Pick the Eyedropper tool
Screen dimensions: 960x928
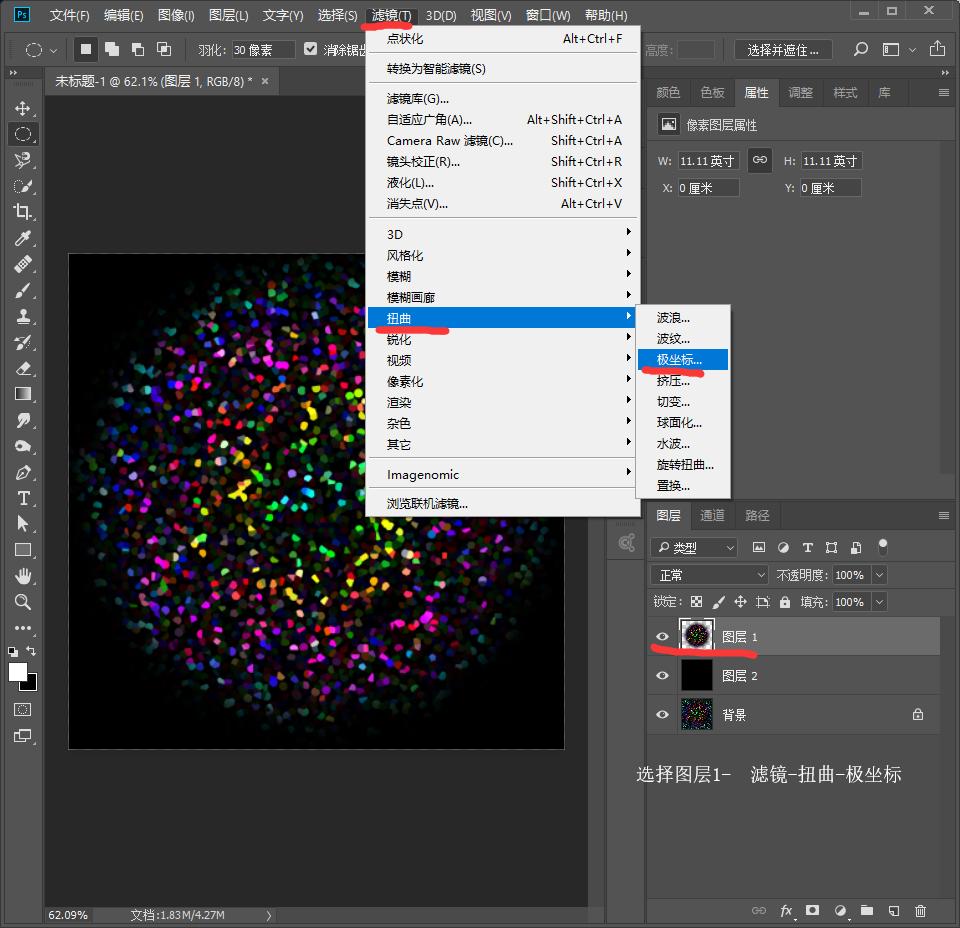23,238
